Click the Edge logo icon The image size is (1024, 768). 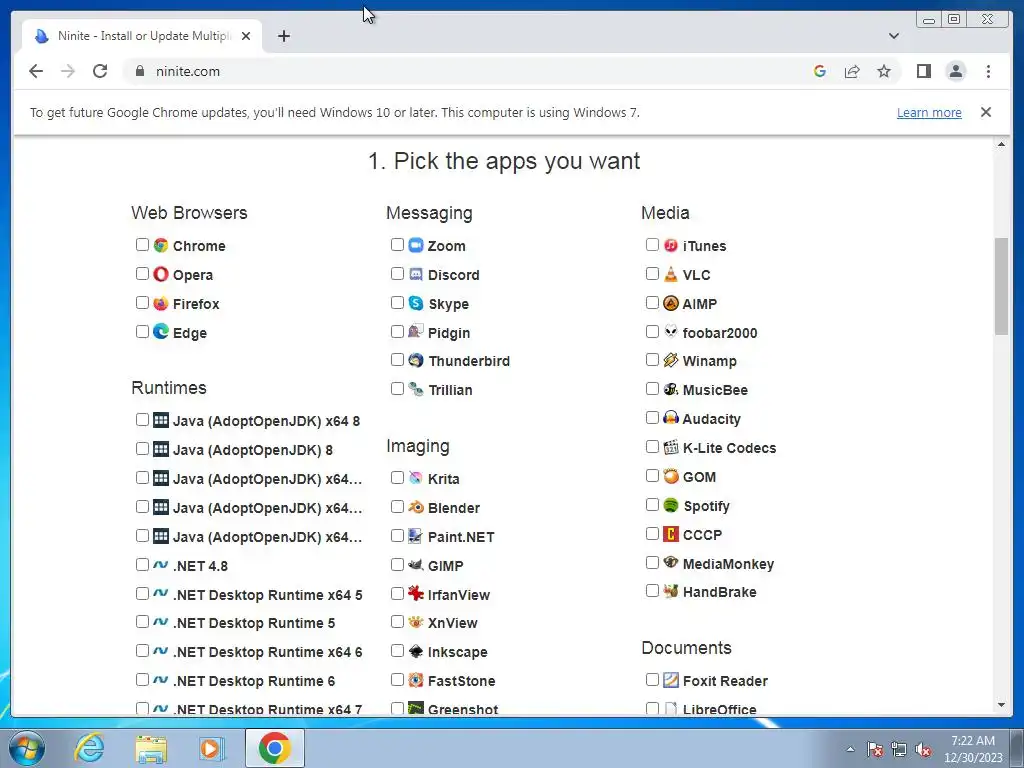click(161, 332)
